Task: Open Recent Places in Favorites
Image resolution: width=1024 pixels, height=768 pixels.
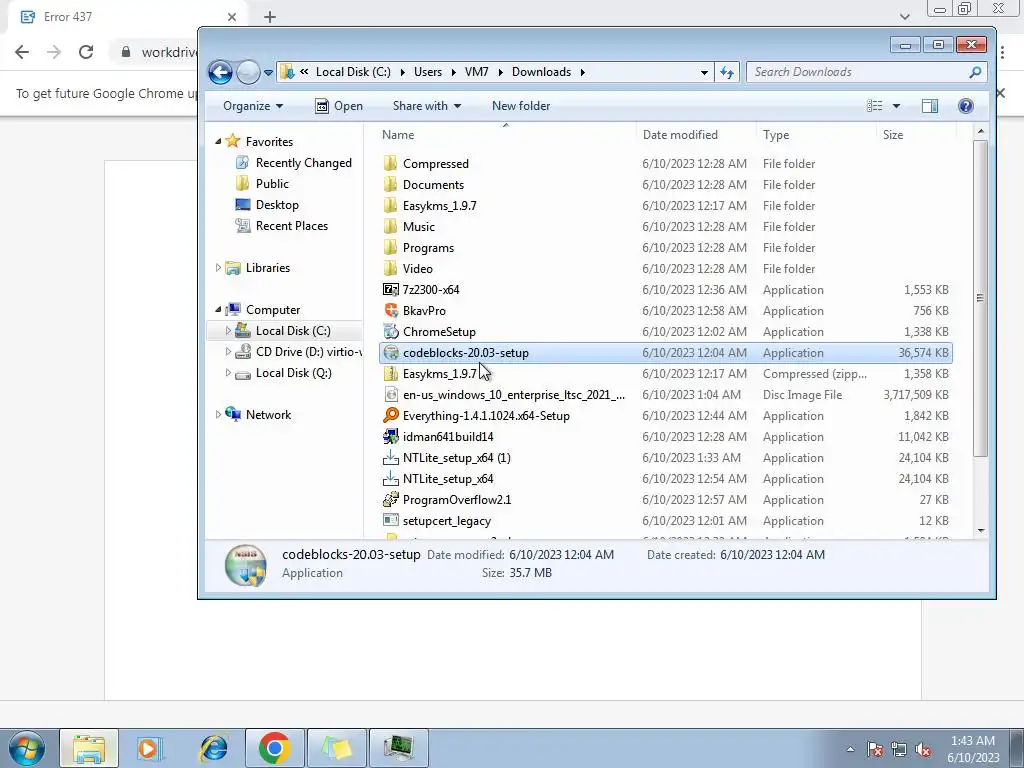Action: tap(291, 225)
